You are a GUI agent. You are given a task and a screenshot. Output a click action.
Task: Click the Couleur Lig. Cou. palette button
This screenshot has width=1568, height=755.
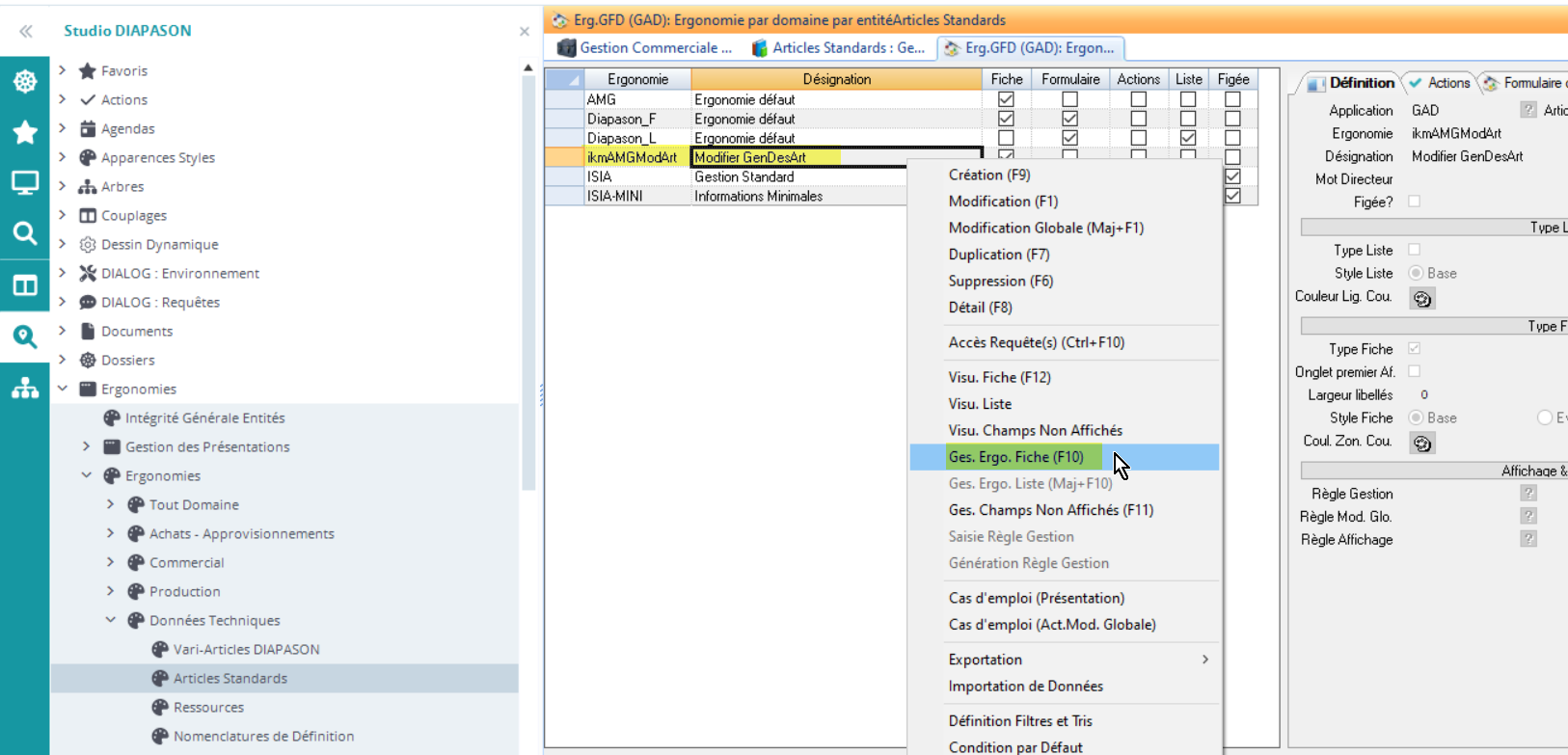coord(1422,299)
